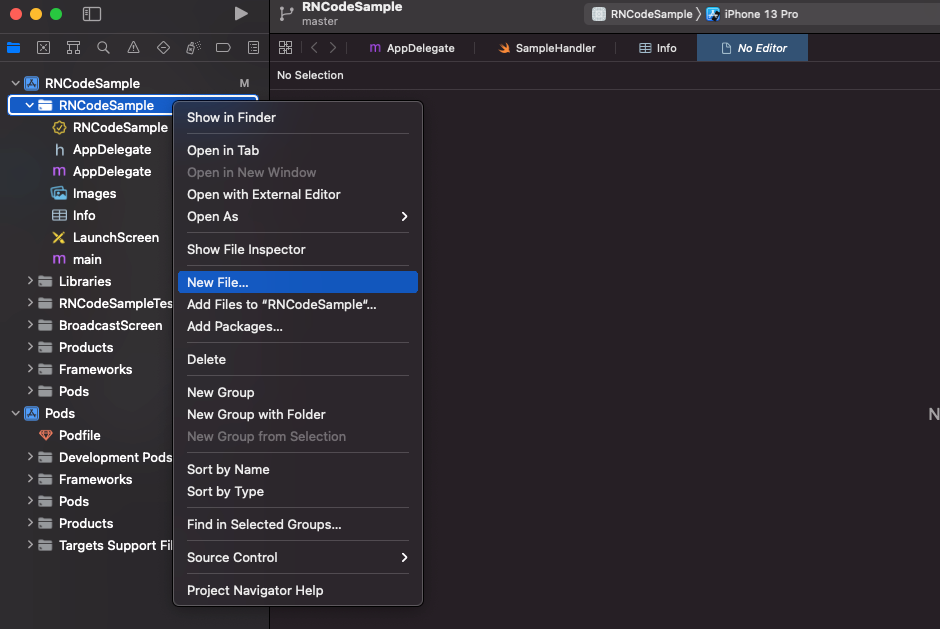Select the Podfile in the Pods project

click(x=79, y=435)
